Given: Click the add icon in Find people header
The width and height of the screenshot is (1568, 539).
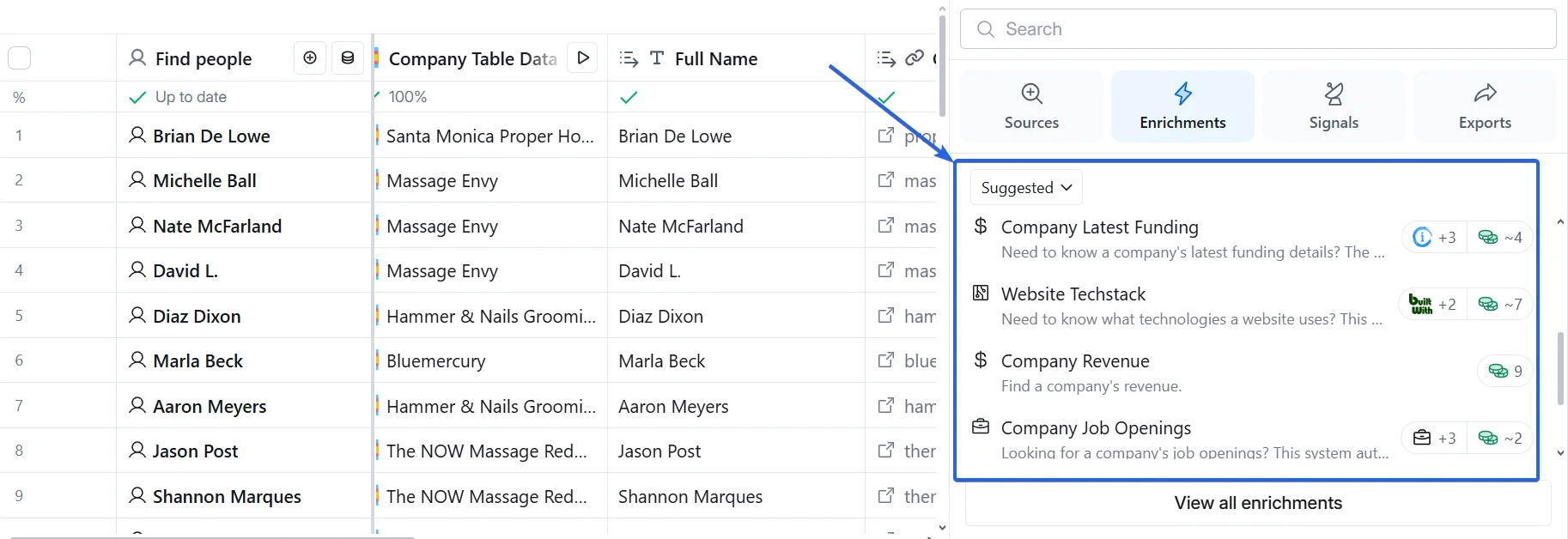Looking at the screenshot, I should coord(310,58).
